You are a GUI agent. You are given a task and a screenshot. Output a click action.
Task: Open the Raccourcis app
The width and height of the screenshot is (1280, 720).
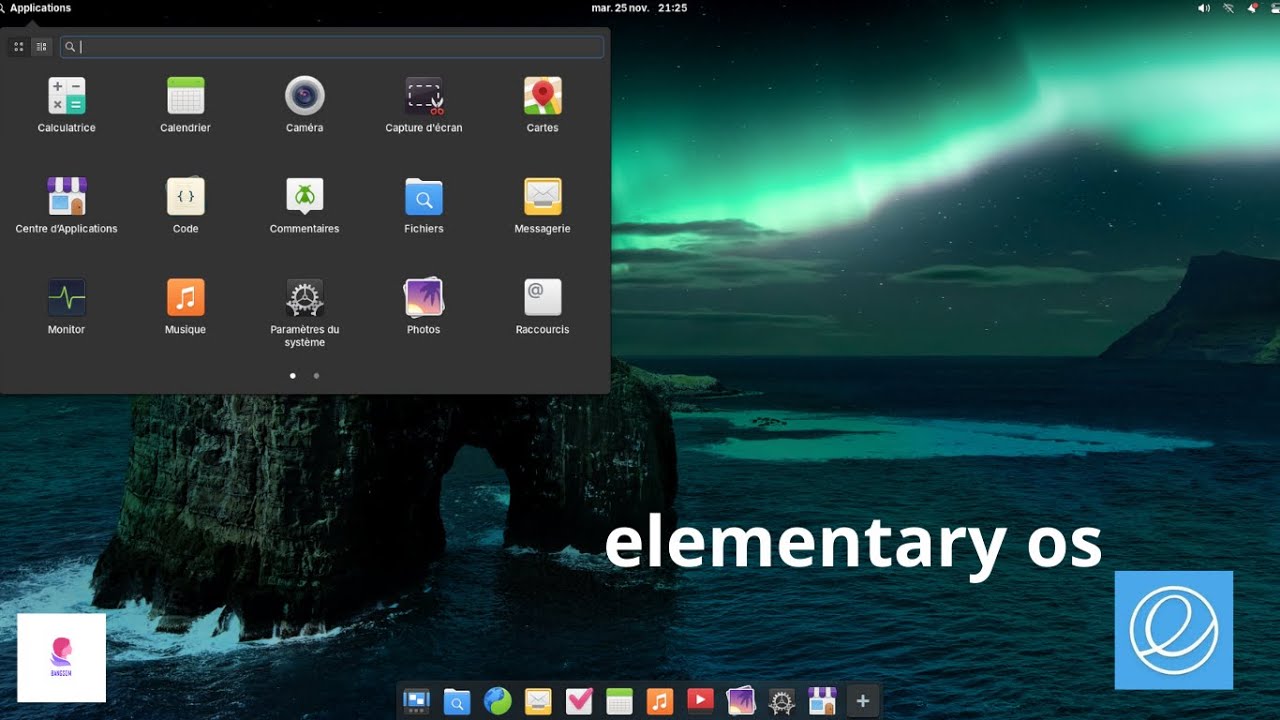pyautogui.click(x=542, y=306)
